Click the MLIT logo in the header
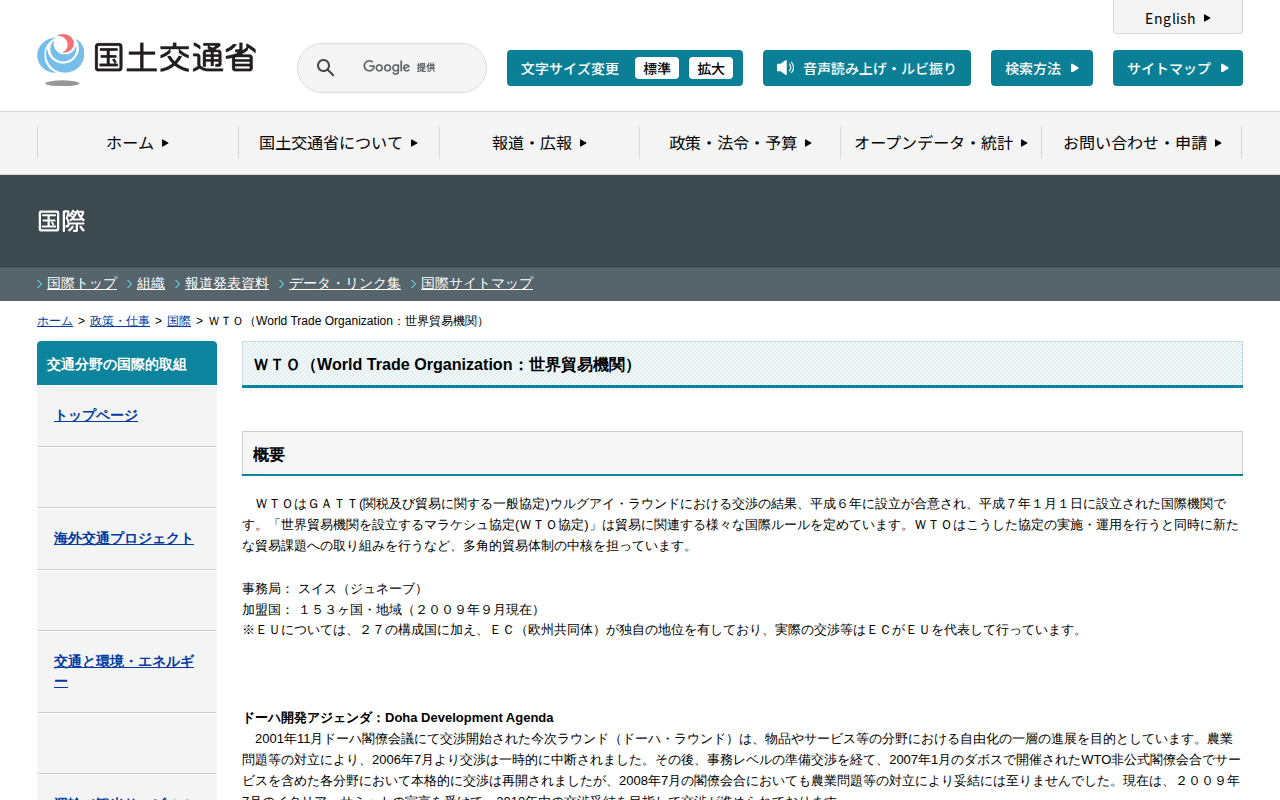Image resolution: width=1280 pixels, height=800 pixels. tap(146, 60)
